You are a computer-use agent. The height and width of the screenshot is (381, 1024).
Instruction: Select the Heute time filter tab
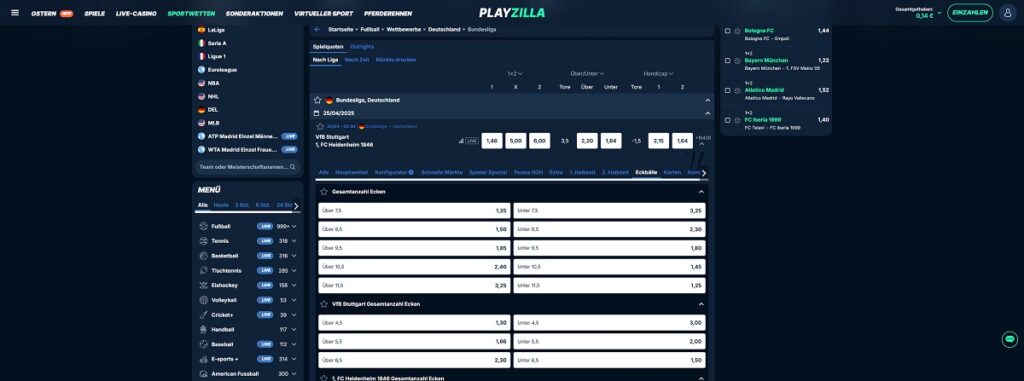point(221,205)
